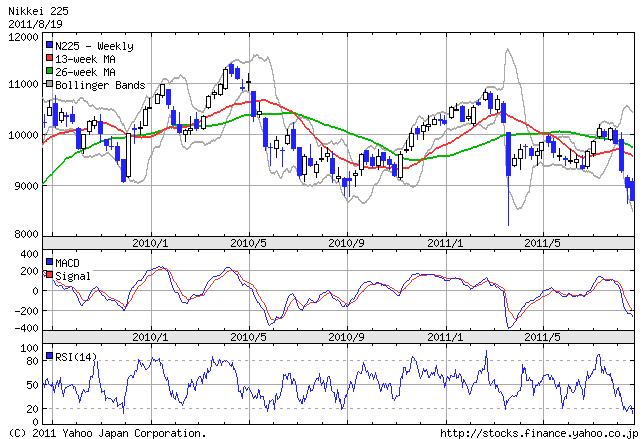The height and width of the screenshot is (439, 644).
Task: Click the blue N225 - Weekly legend swatch
Action: [49, 46]
